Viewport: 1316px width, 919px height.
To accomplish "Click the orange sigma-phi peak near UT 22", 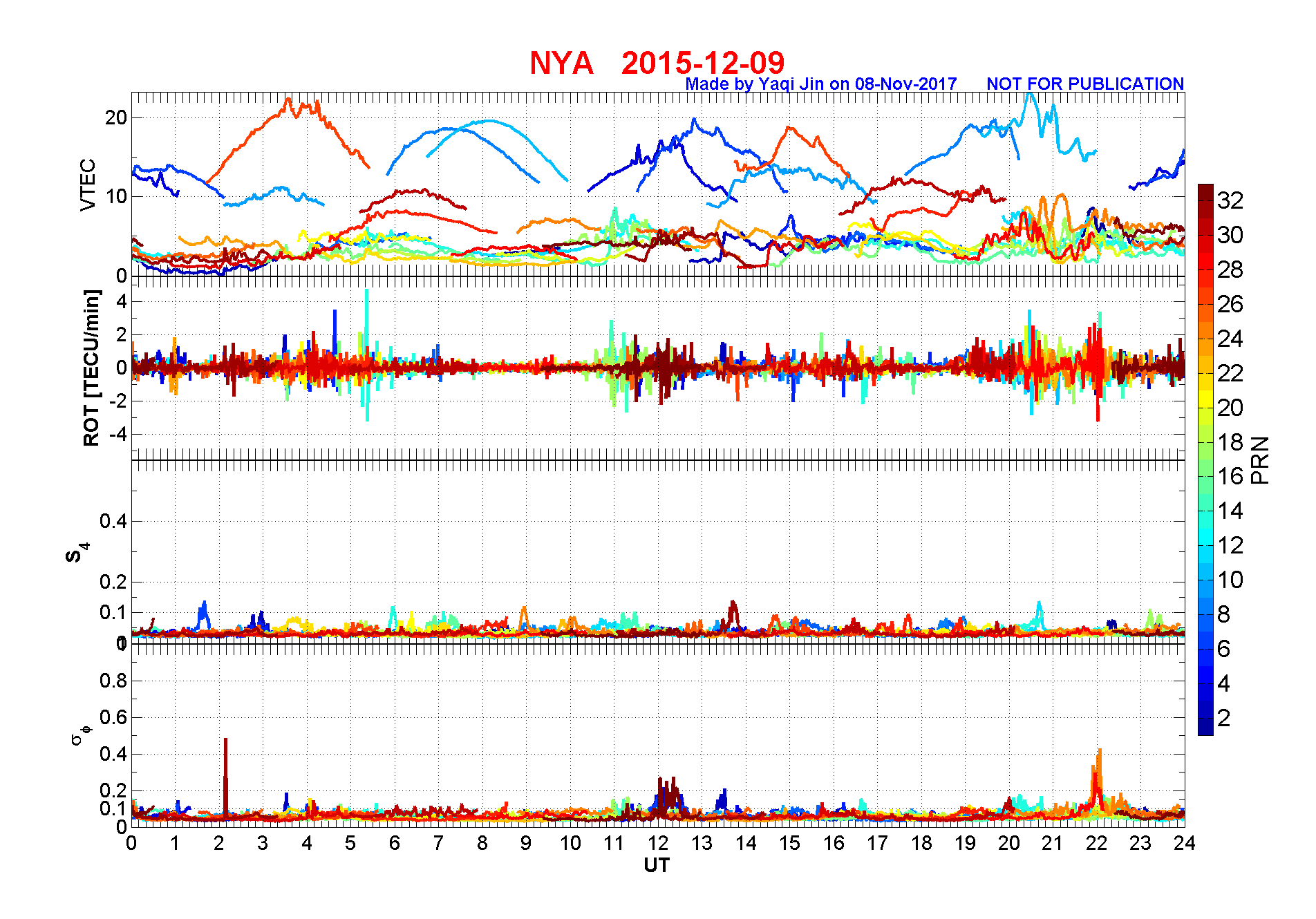I will pyautogui.click(x=1098, y=777).
